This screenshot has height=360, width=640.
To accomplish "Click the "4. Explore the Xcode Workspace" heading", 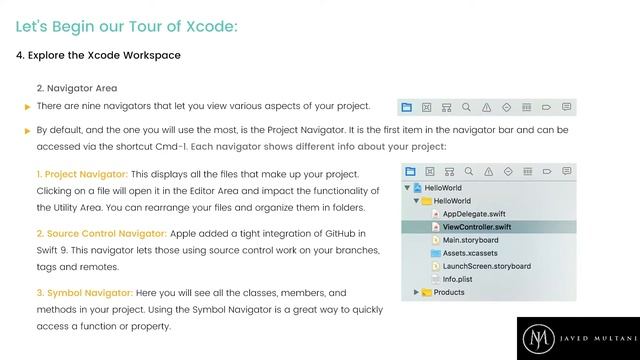I will tap(98, 55).
